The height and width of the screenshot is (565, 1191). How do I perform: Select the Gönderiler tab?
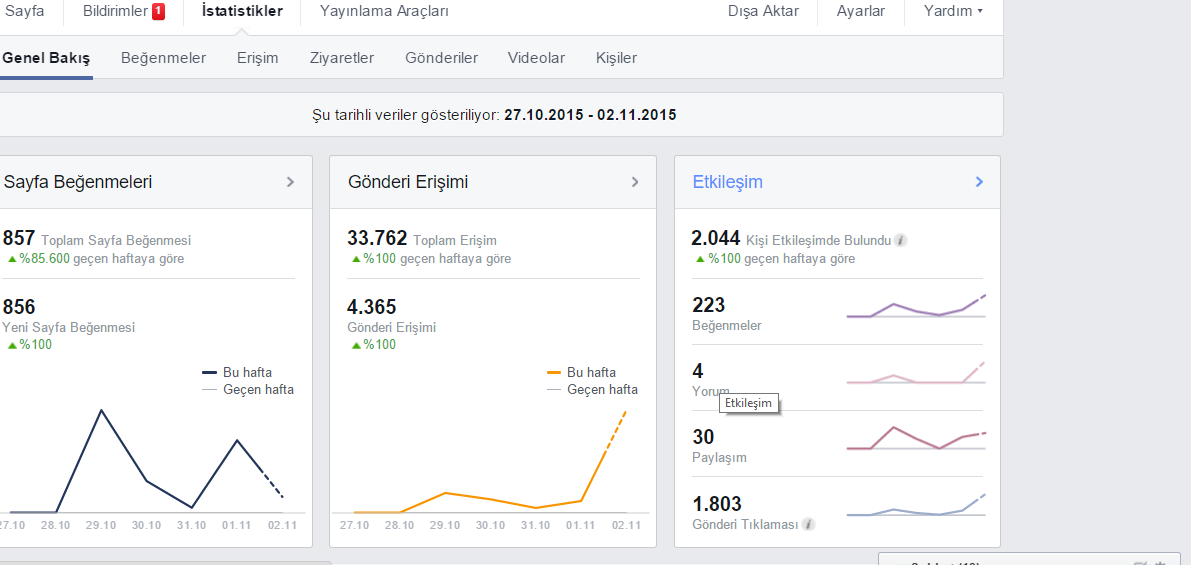(x=441, y=58)
